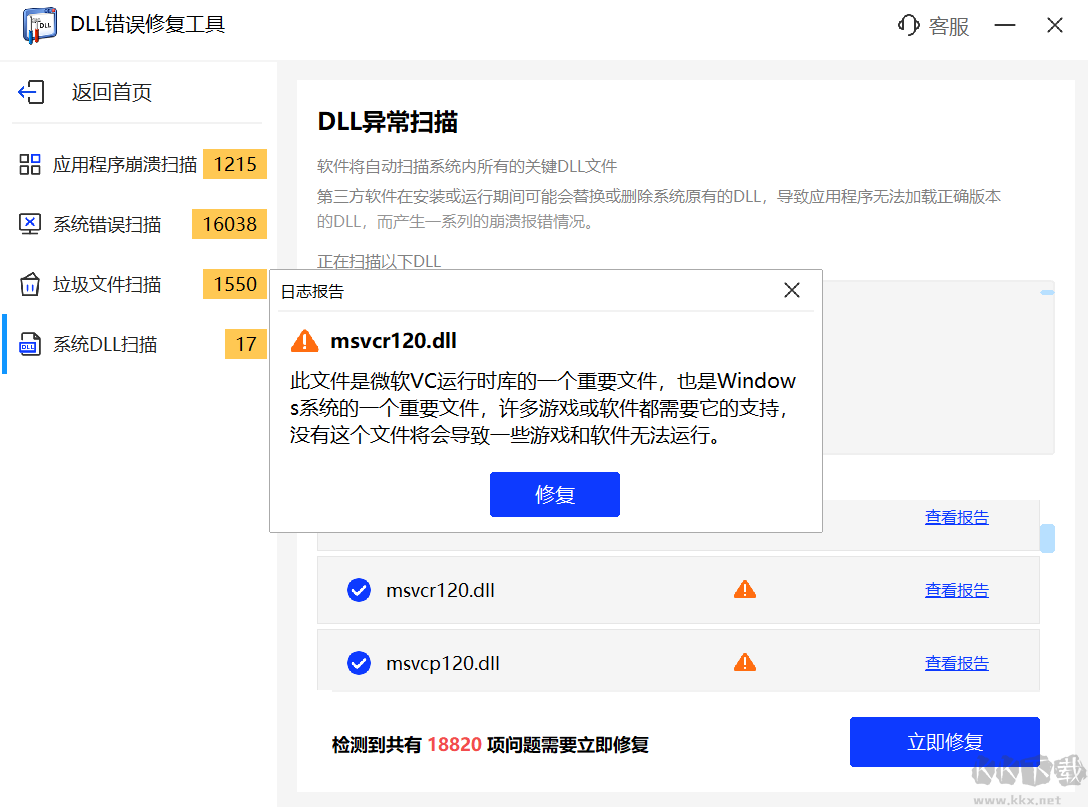The height and width of the screenshot is (807, 1088).
Task: Toggle the blue checkmark on msvcp120.dll
Action: tap(359, 662)
